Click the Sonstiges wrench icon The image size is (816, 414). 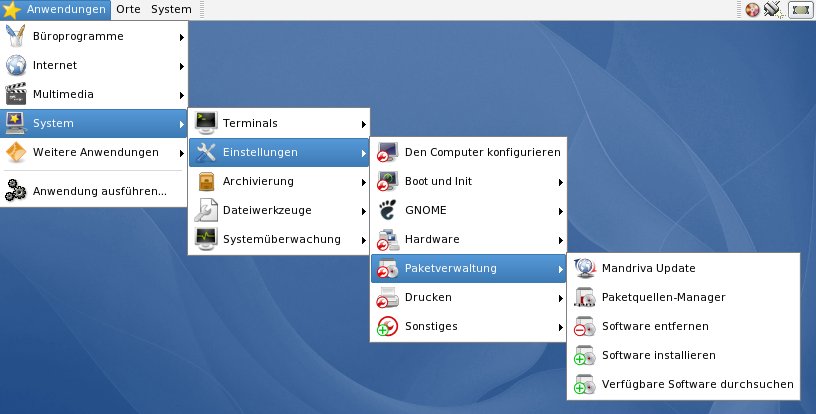[x=388, y=326]
